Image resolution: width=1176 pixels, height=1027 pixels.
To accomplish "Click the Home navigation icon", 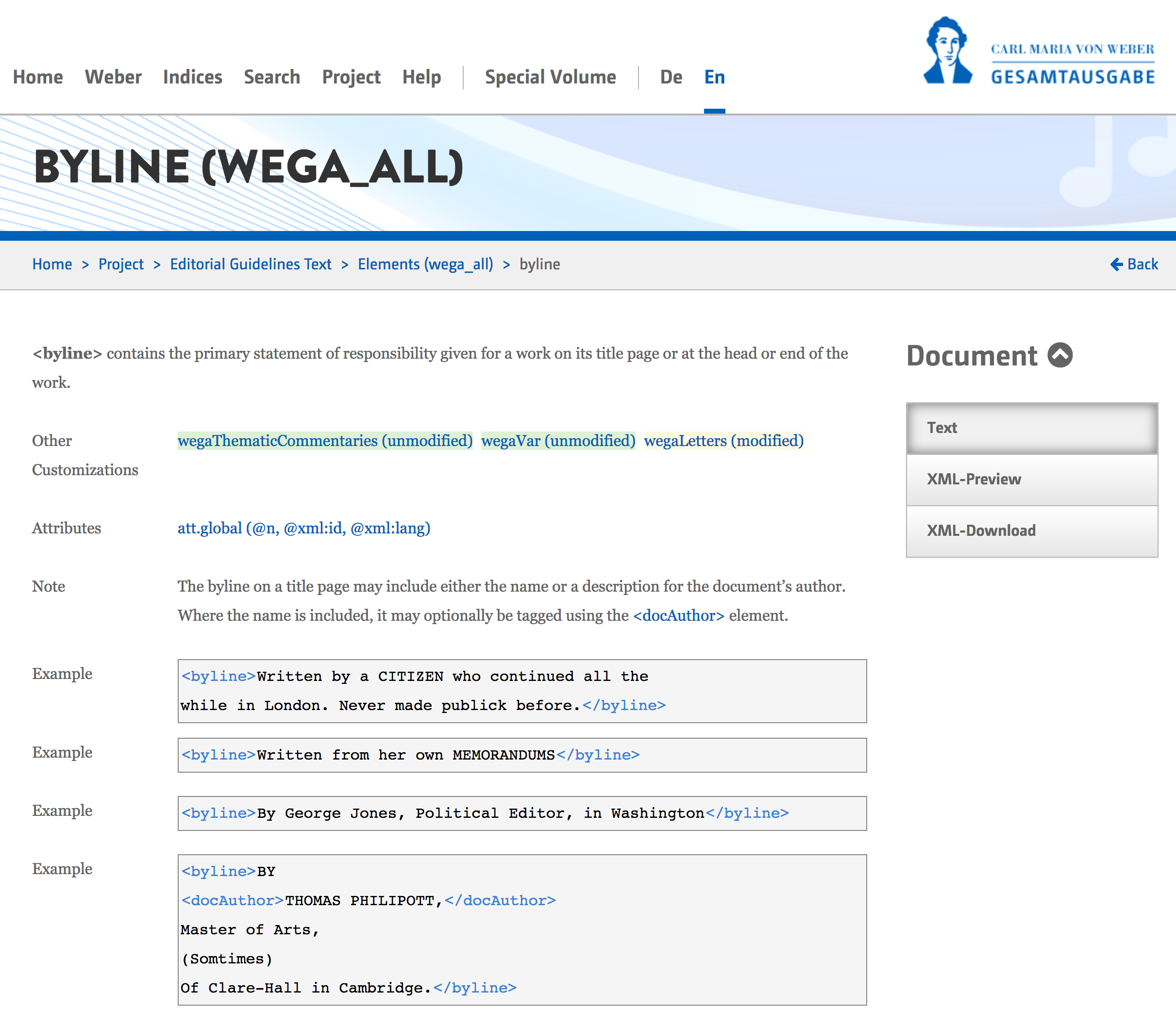I will [38, 76].
